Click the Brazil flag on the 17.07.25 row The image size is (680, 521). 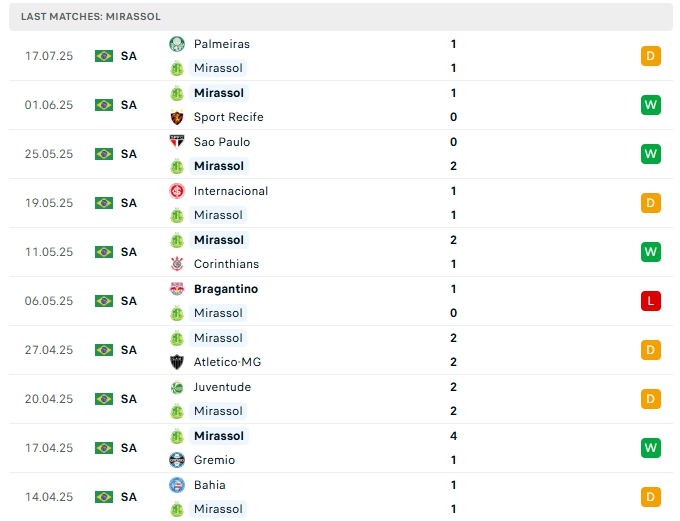pos(104,56)
